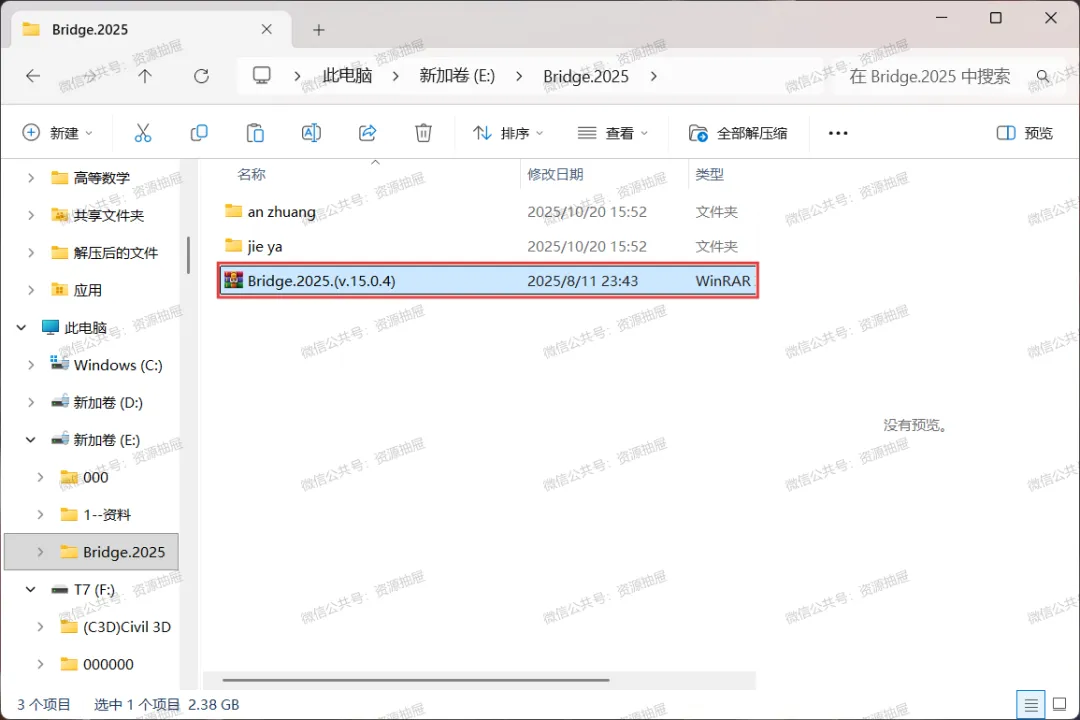Viewport: 1080px width, 720px height.
Task: Click date 2025/8/11 23:43 cell
Action: point(583,280)
